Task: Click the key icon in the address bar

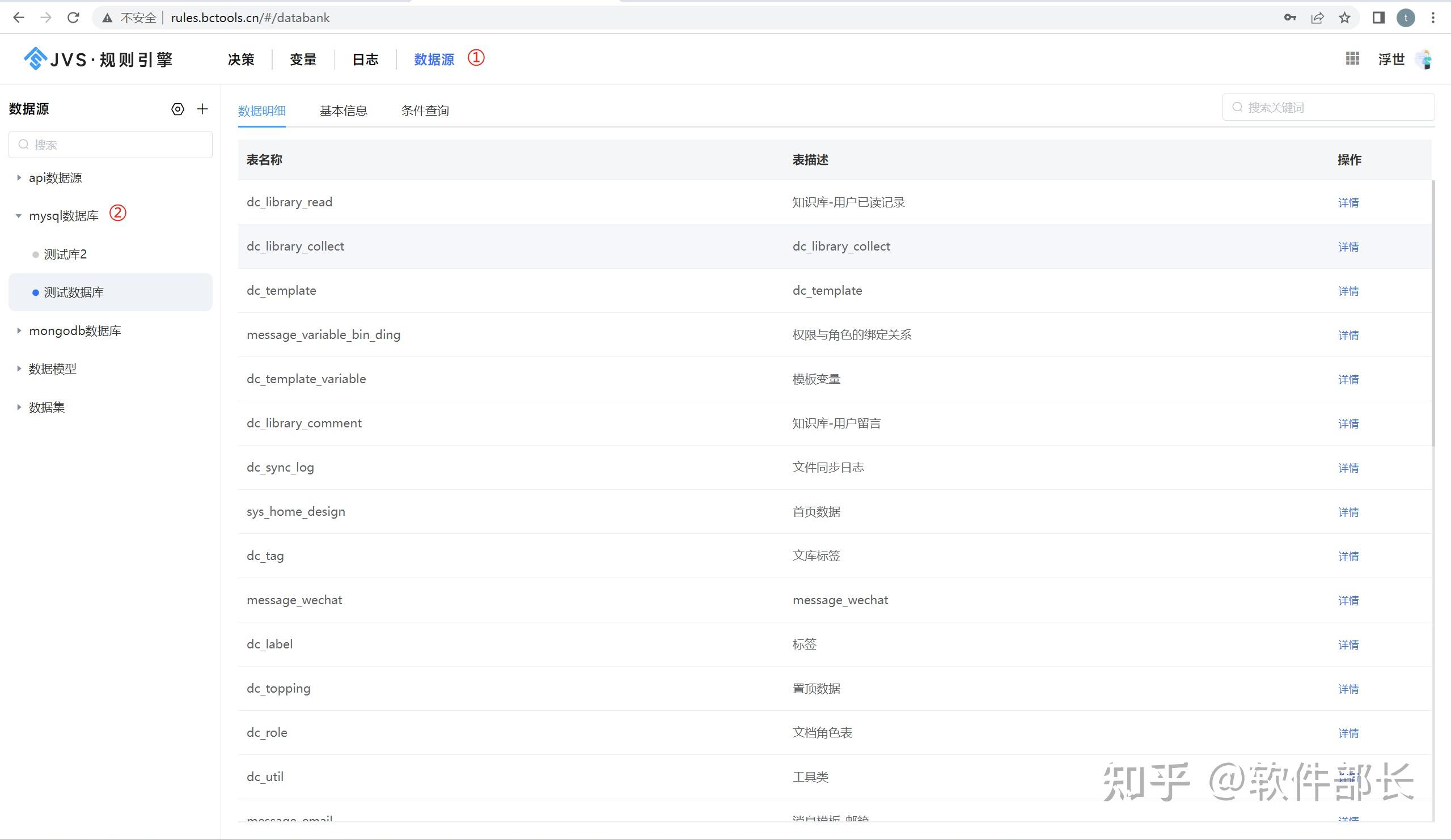Action: coord(1291,17)
